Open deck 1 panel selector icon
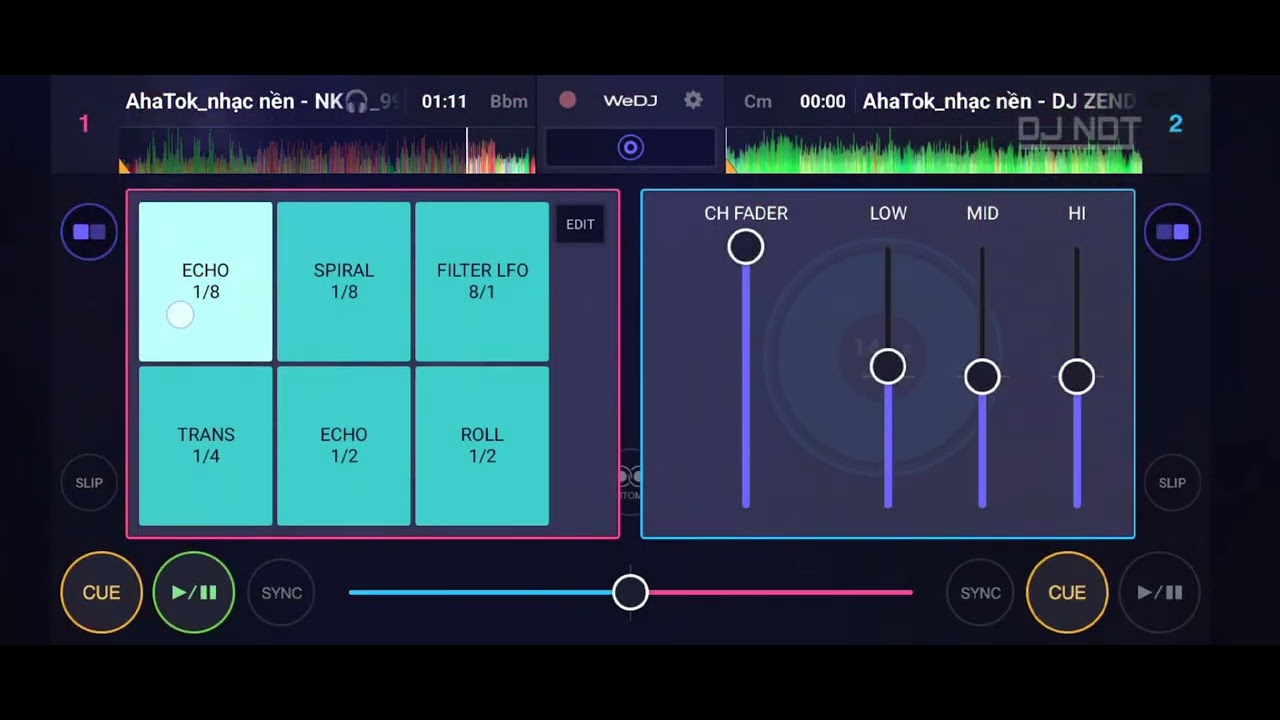This screenshot has width=1280, height=720. click(x=89, y=232)
